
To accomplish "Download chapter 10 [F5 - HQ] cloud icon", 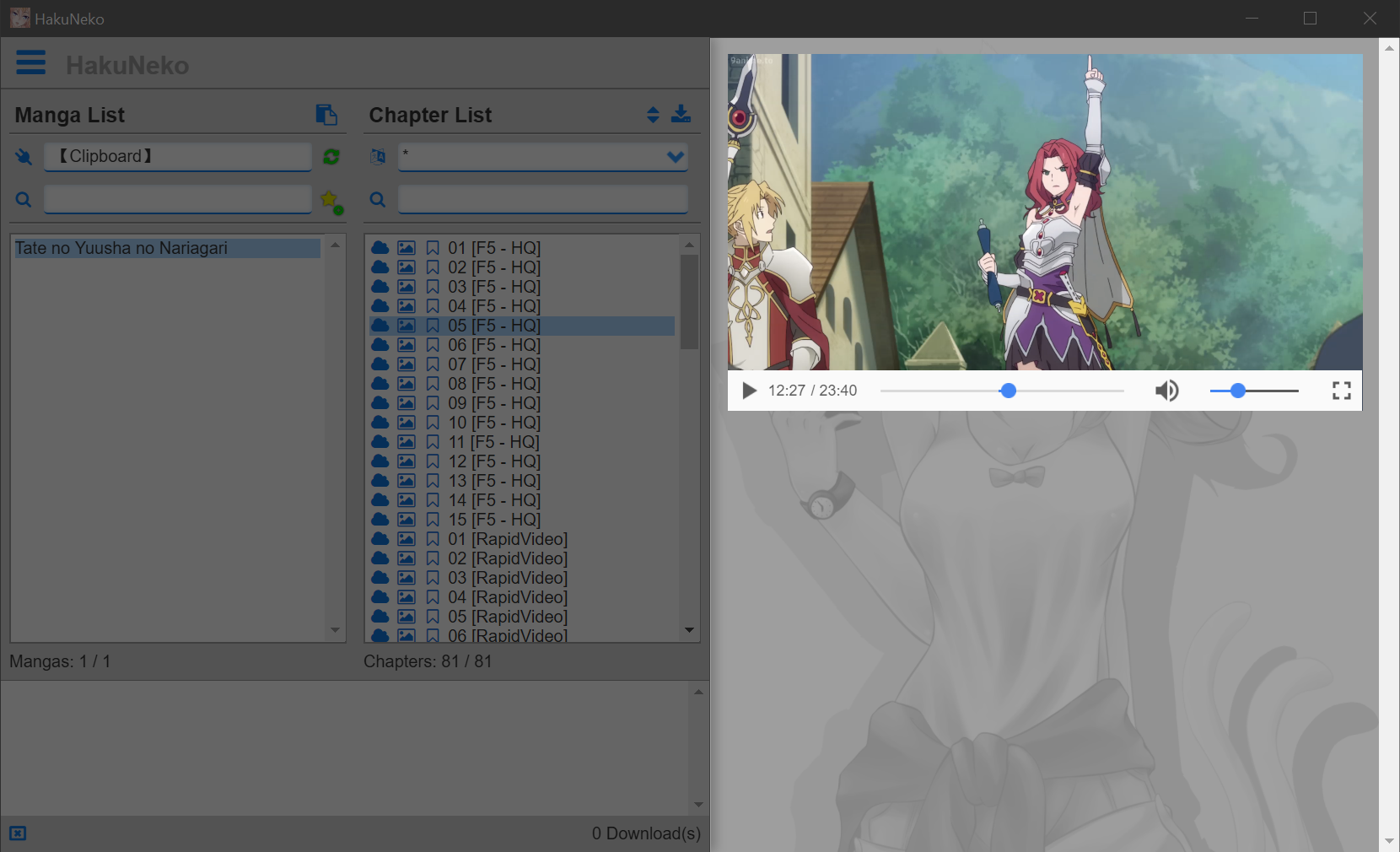I will pyautogui.click(x=380, y=423).
